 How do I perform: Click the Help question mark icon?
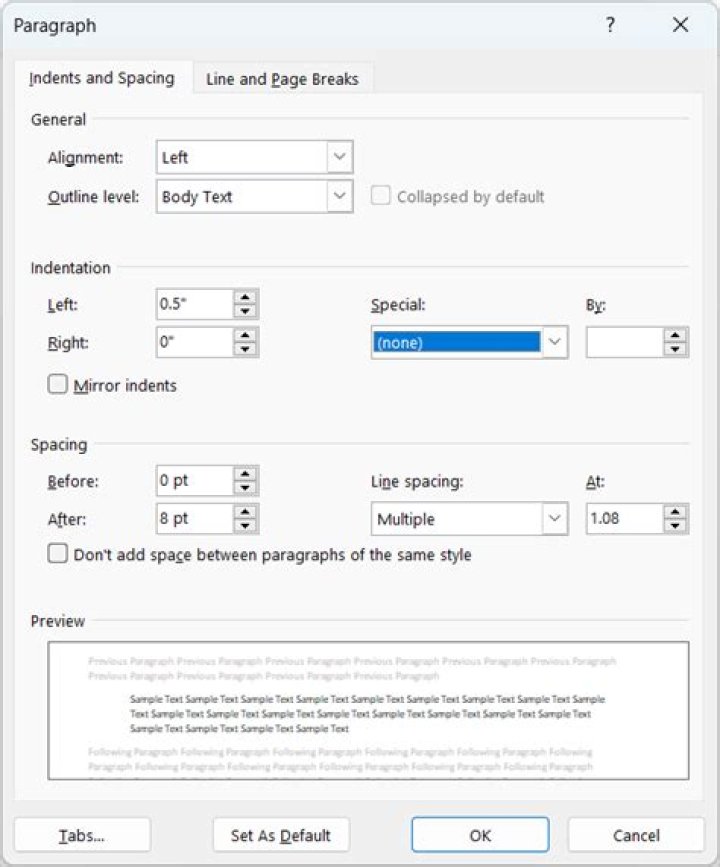[x=609, y=25]
